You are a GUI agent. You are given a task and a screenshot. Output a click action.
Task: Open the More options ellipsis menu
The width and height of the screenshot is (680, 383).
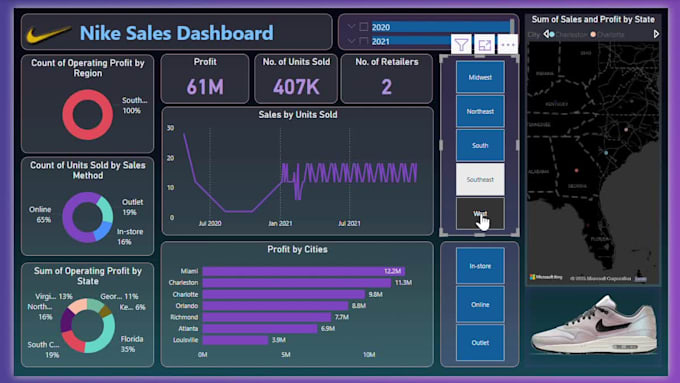click(507, 45)
